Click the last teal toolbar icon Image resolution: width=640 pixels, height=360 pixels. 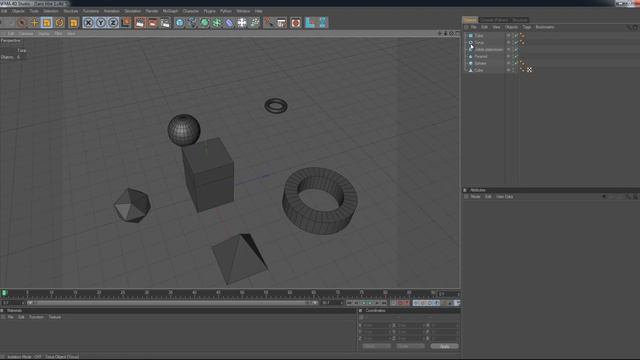[x=323, y=23]
